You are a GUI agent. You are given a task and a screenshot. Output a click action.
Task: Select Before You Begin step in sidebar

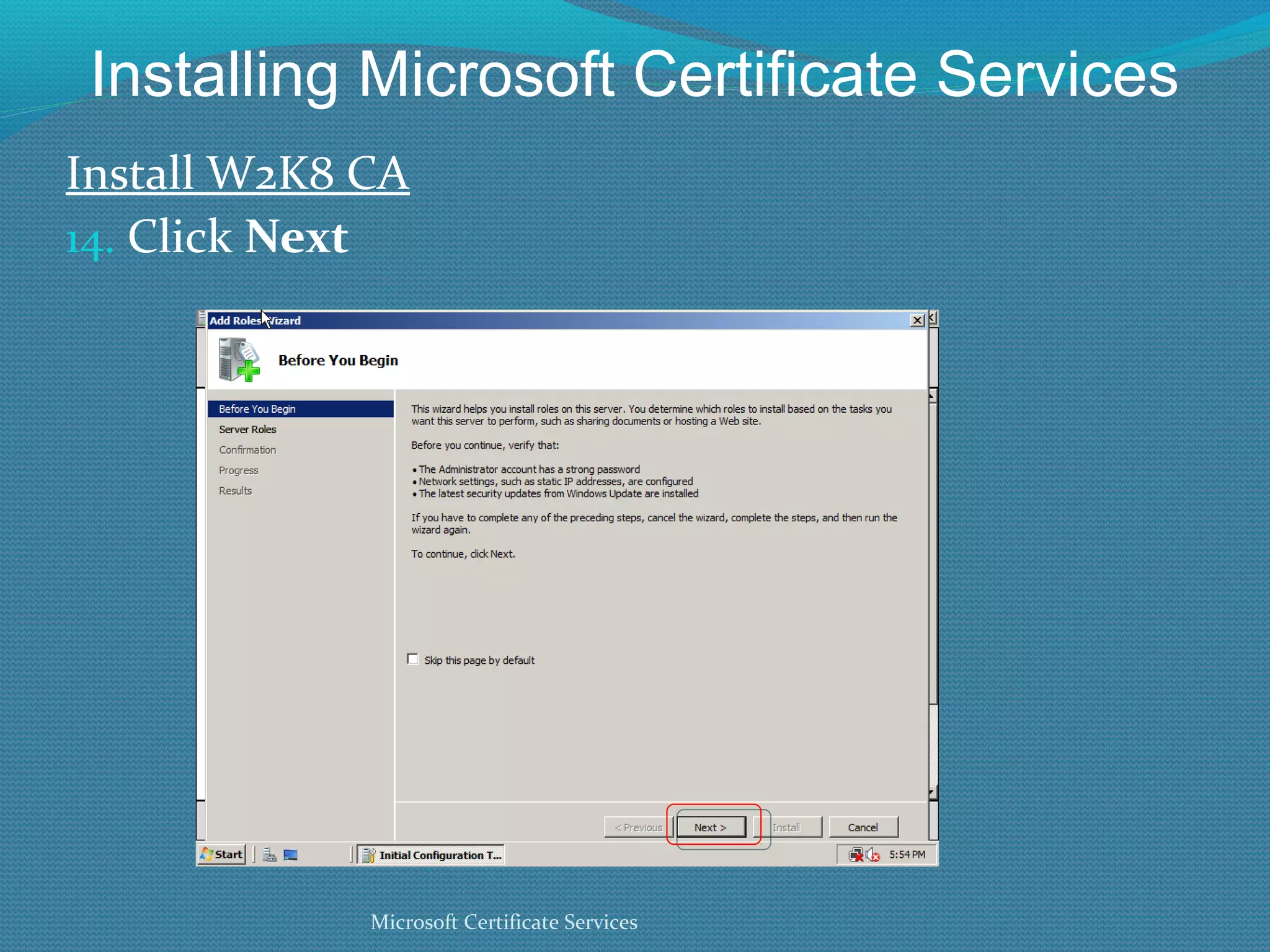301,409
